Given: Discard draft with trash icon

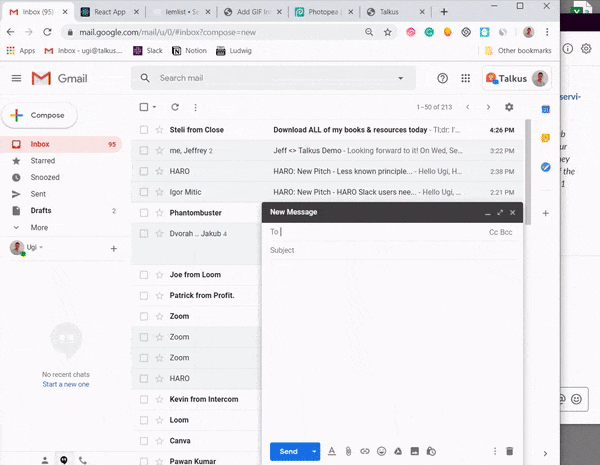Looking at the screenshot, I should coord(509,451).
